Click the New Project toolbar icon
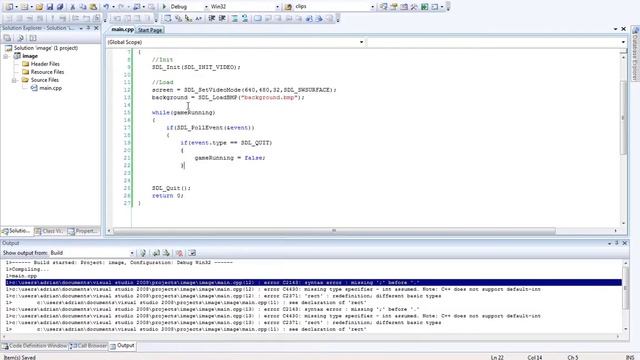This screenshot has width=640, height=360. pos(9,7)
